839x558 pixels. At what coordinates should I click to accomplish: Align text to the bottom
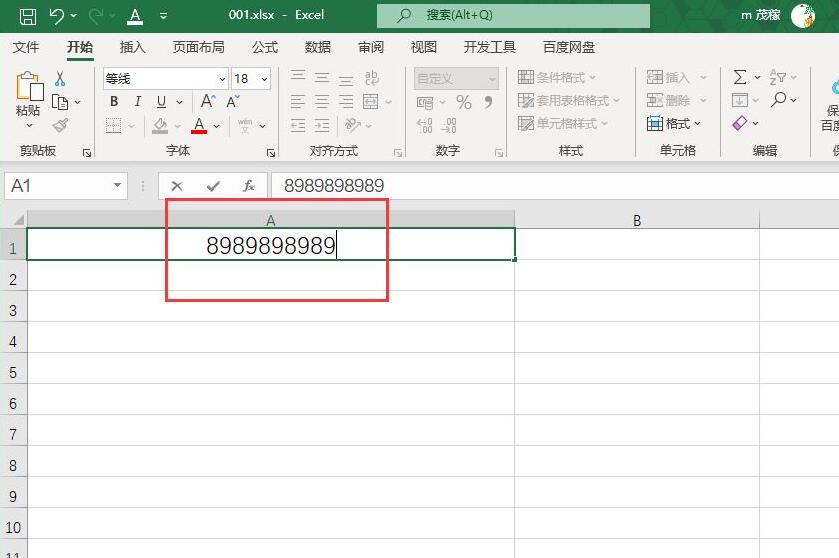(346, 79)
